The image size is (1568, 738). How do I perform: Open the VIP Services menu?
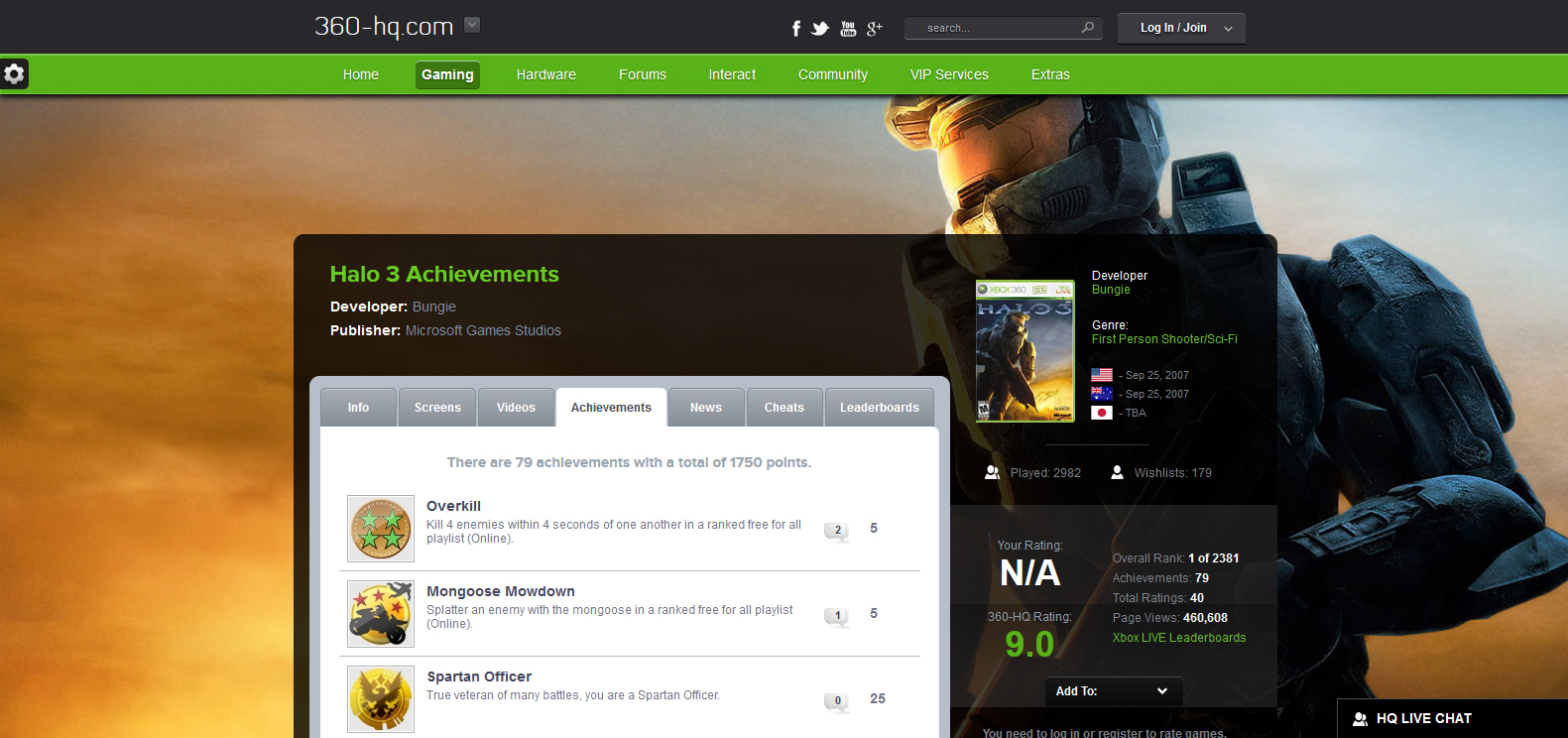coord(949,74)
